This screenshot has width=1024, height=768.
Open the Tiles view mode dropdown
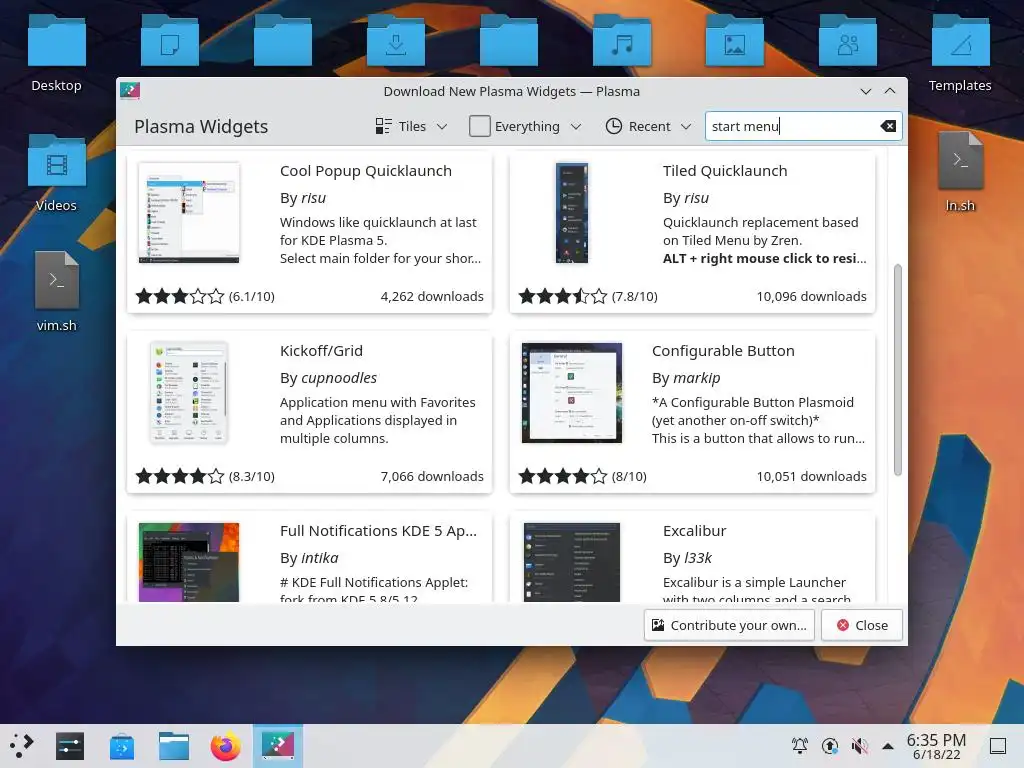pyautogui.click(x=411, y=126)
